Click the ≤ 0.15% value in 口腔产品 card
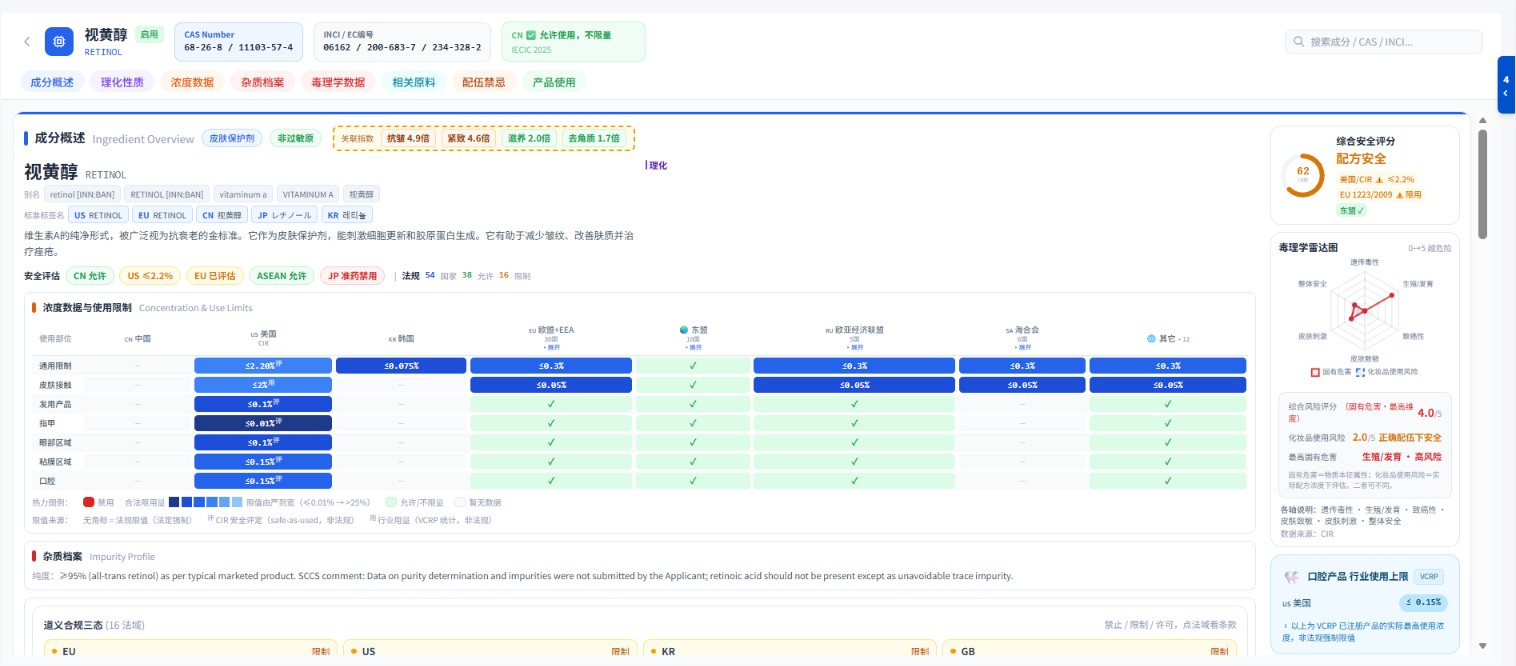 coord(1422,603)
